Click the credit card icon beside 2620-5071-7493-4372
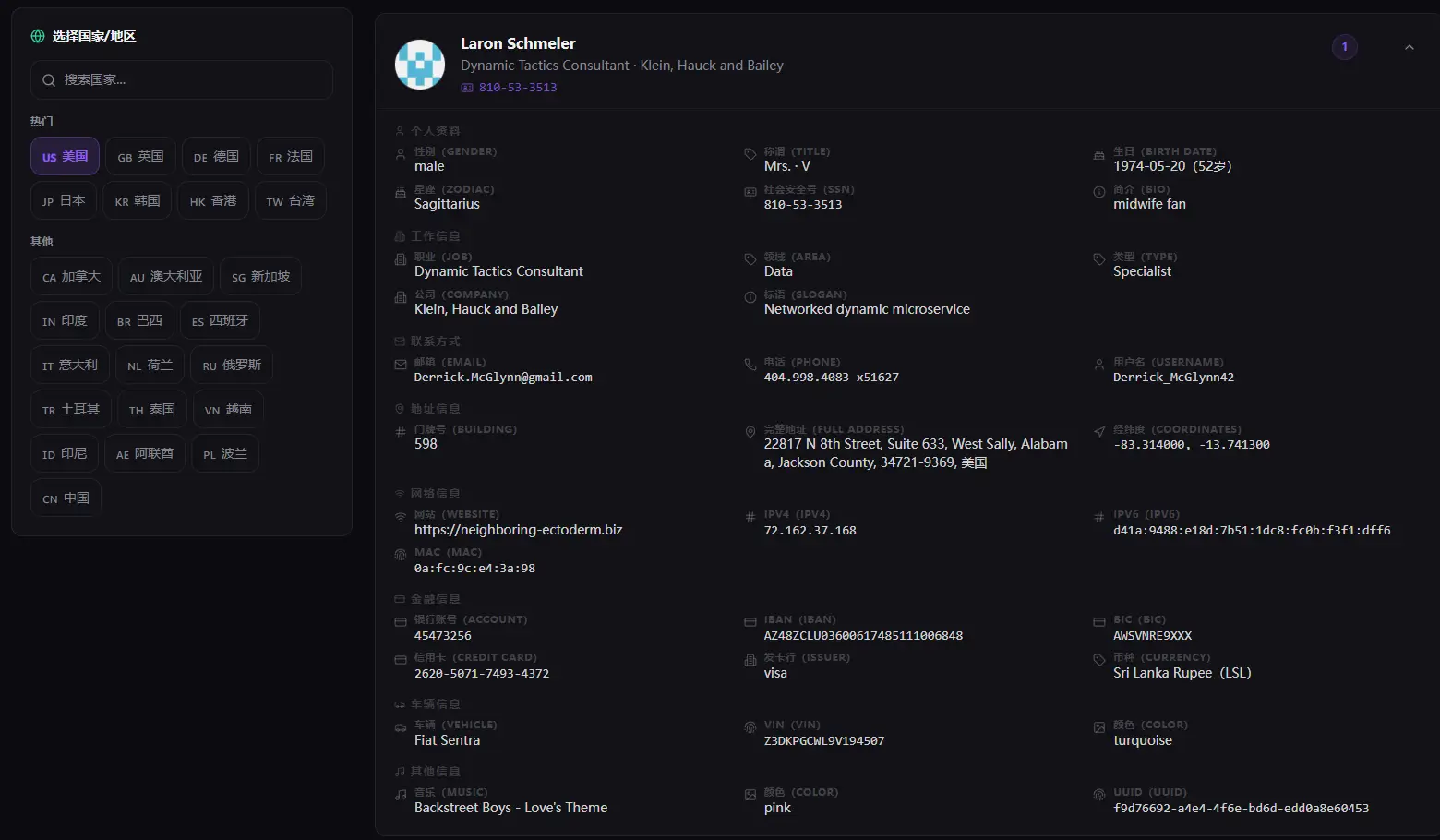The width and height of the screenshot is (1440, 840). pyautogui.click(x=401, y=660)
